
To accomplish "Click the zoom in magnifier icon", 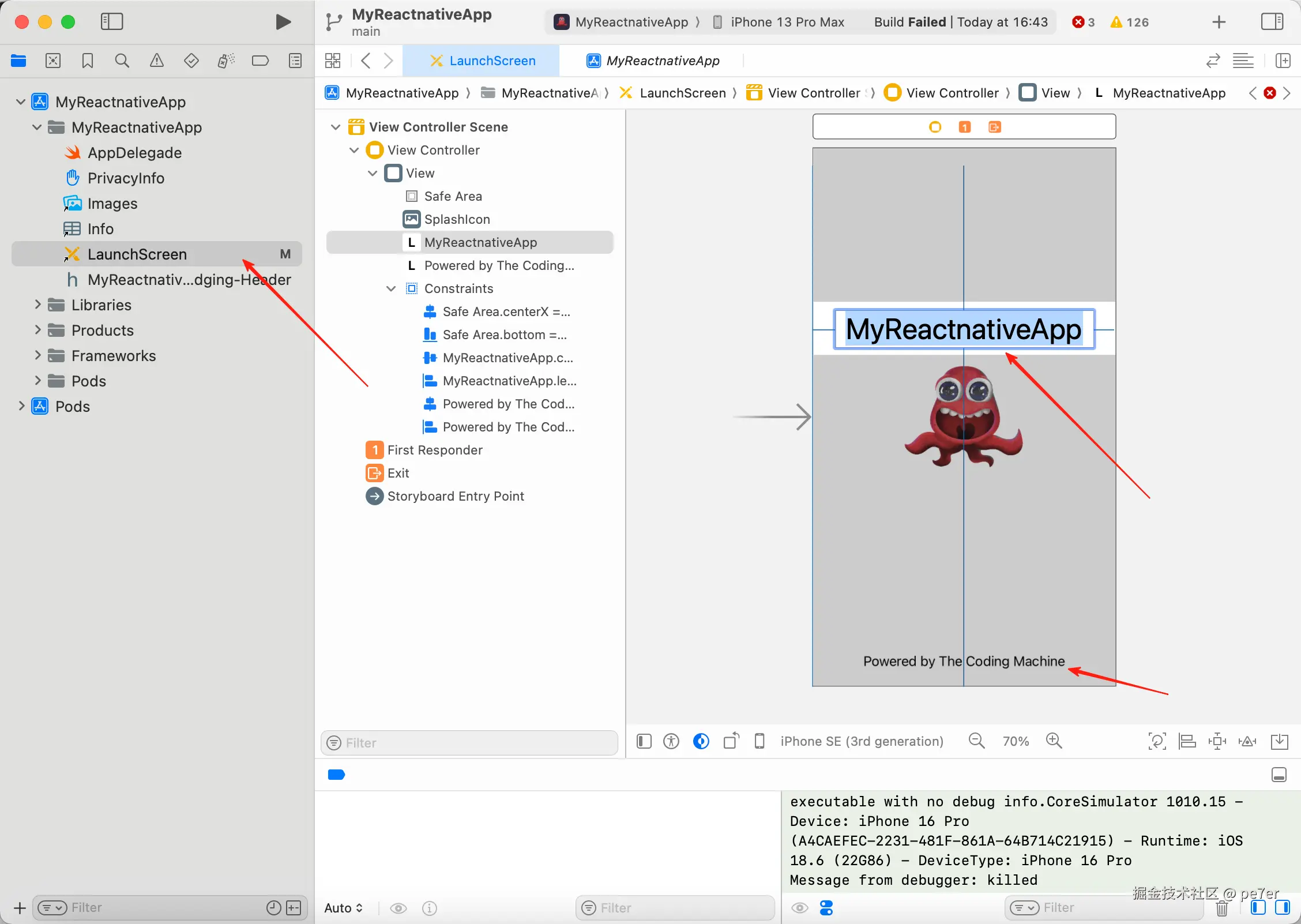I will 1054,741.
